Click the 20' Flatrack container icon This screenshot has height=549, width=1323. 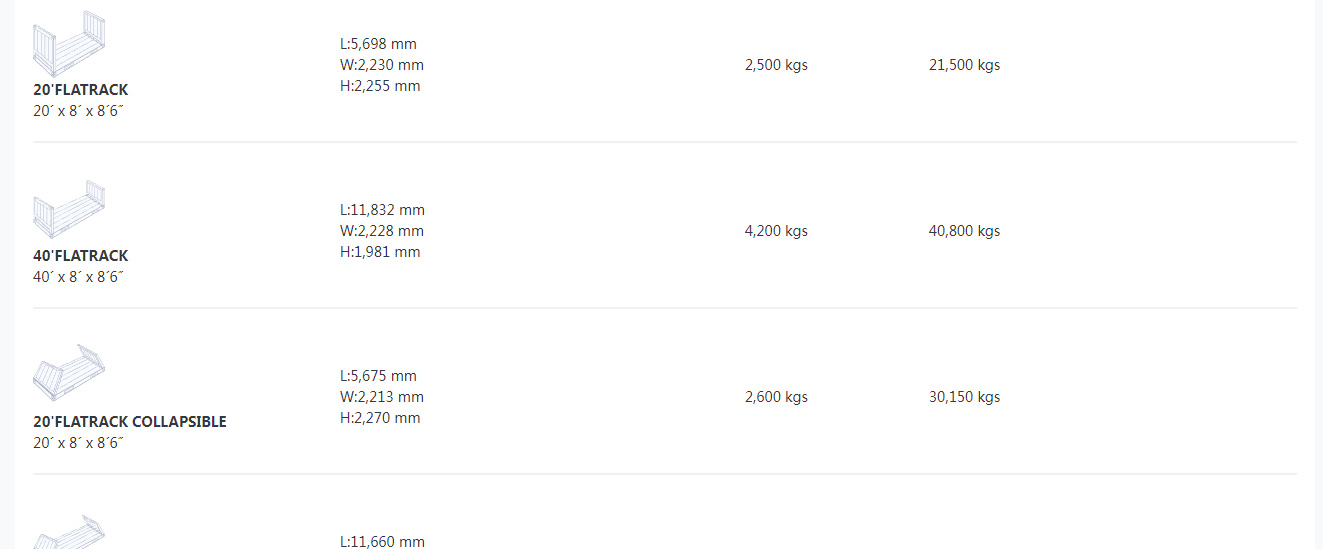pyautogui.click(x=70, y=43)
